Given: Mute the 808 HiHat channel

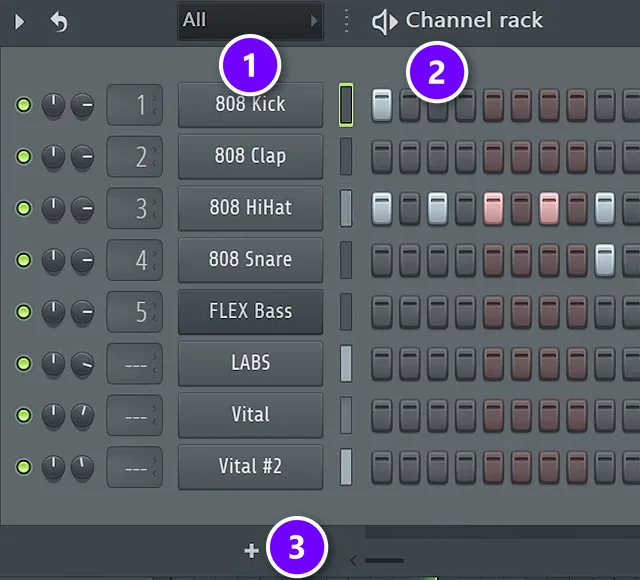Looking at the screenshot, I should pyautogui.click(x=24, y=208).
